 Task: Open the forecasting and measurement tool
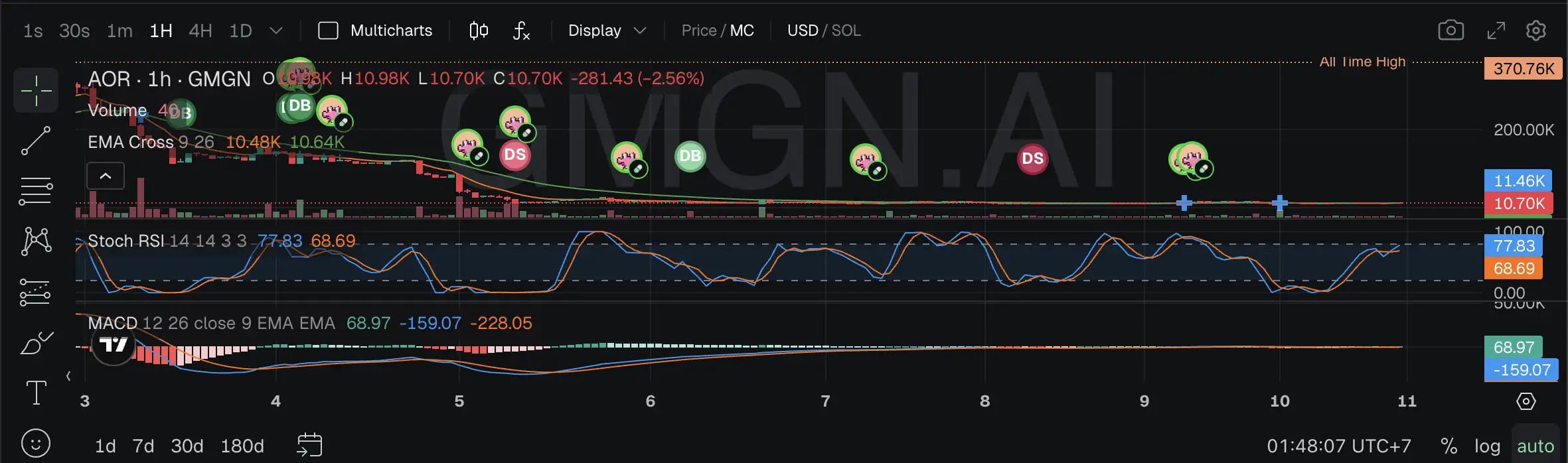tap(36, 292)
